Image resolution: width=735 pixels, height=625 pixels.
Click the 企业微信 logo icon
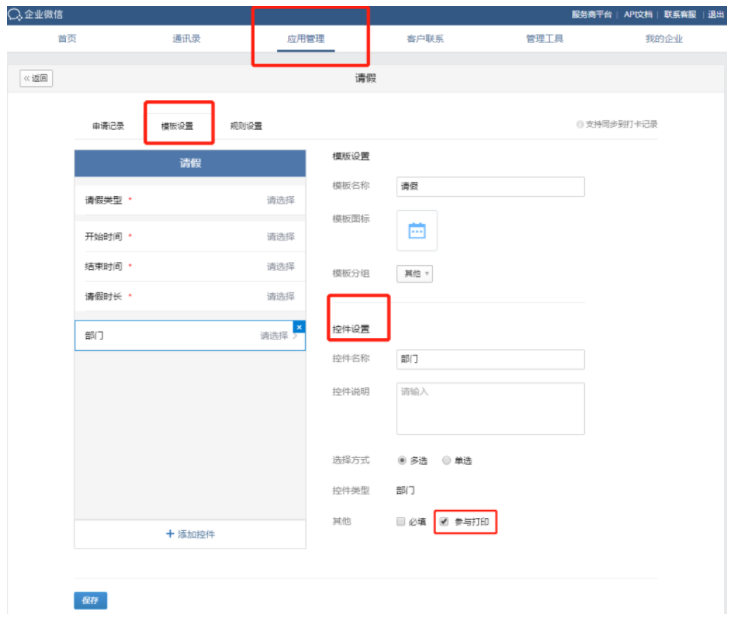tap(15, 15)
